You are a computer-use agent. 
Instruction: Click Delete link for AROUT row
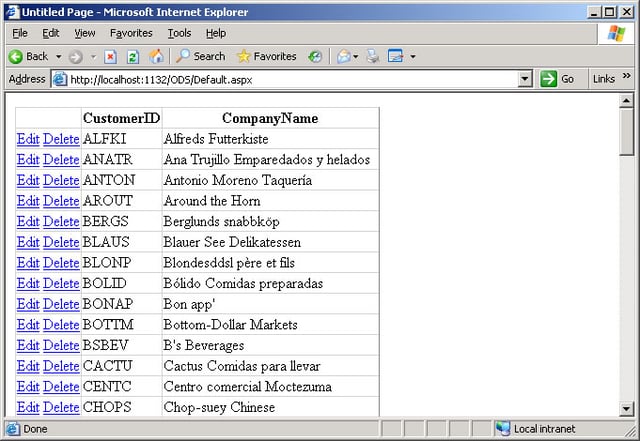pyautogui.click(x=61, y=201)
